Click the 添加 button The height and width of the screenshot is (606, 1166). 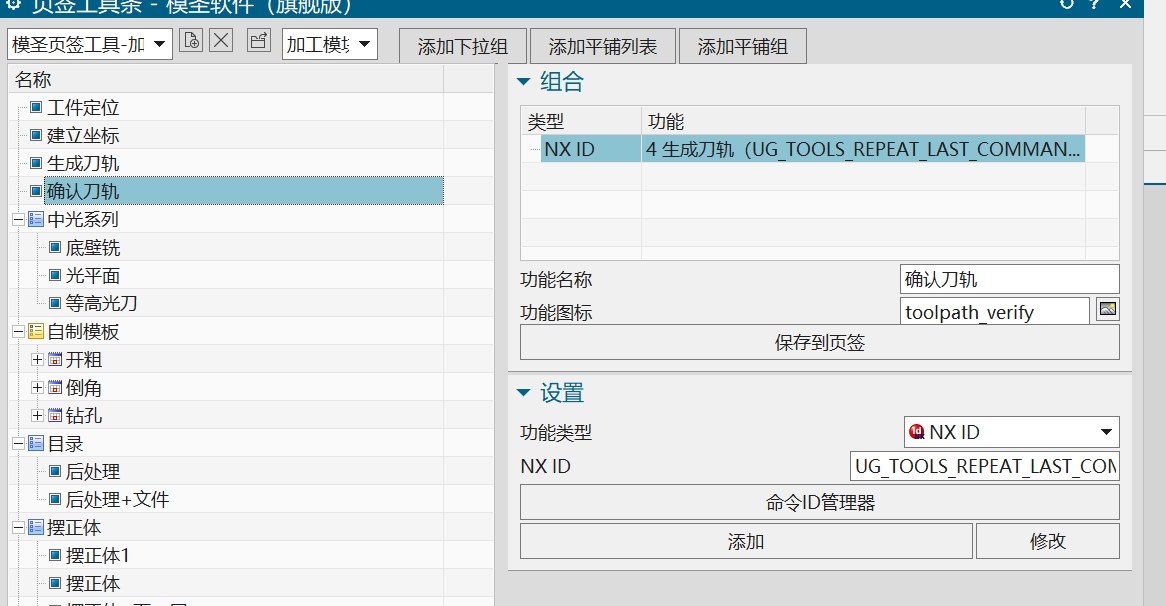pyautogui.click(x=746, y=541)
